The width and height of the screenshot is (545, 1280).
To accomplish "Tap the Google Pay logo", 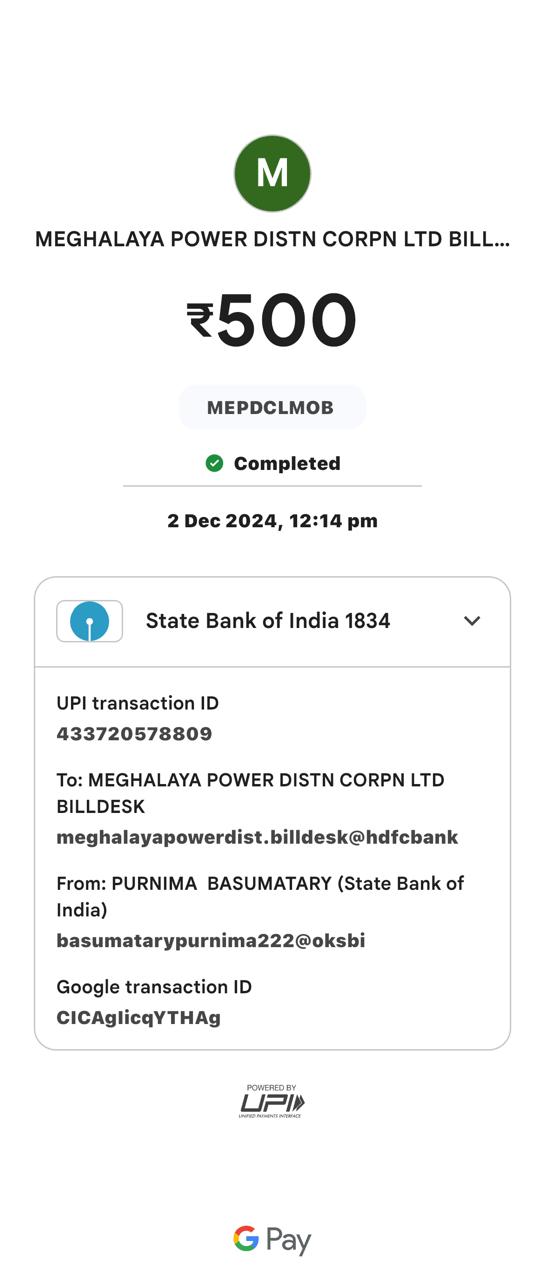I will pos(272,1240).
